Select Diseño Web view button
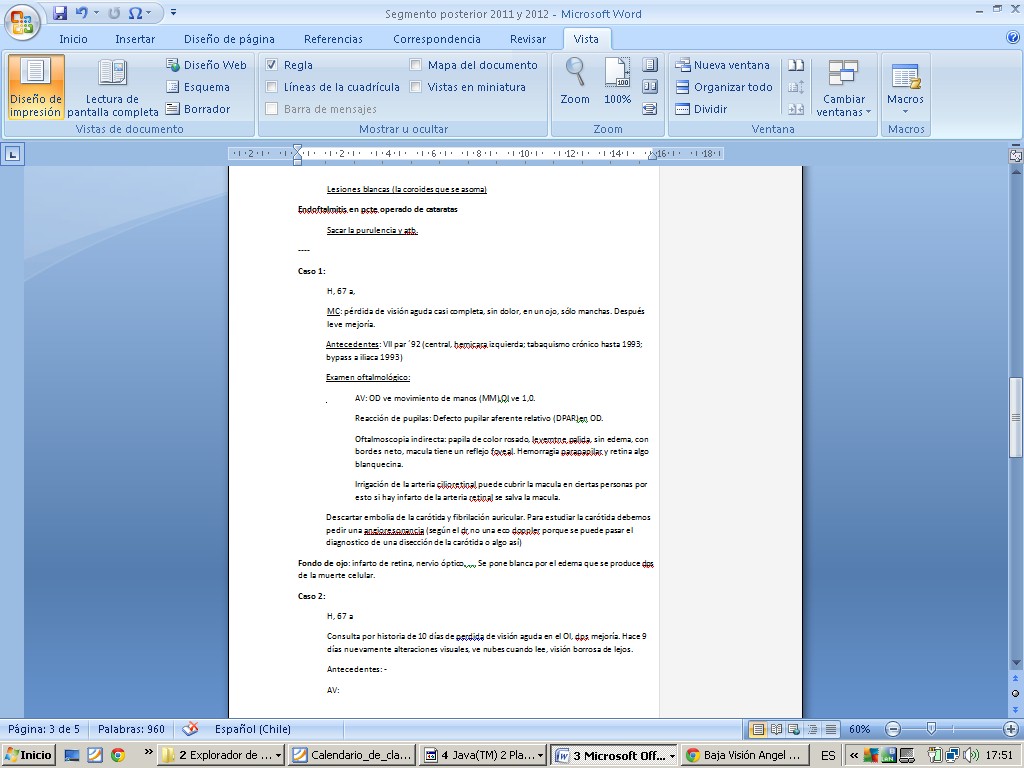The image size is (1024, 768). point(206,65)
